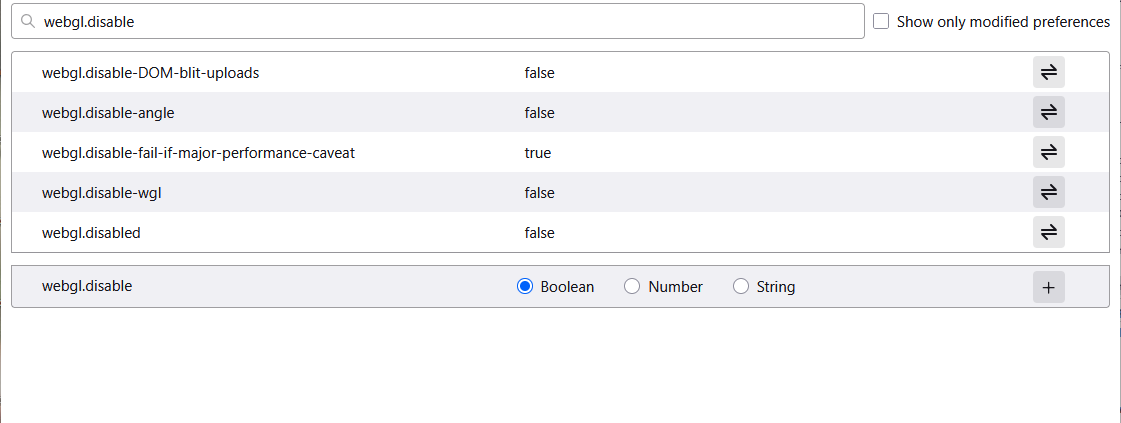Click the new webgl.disable preference name

click(87, 286)
